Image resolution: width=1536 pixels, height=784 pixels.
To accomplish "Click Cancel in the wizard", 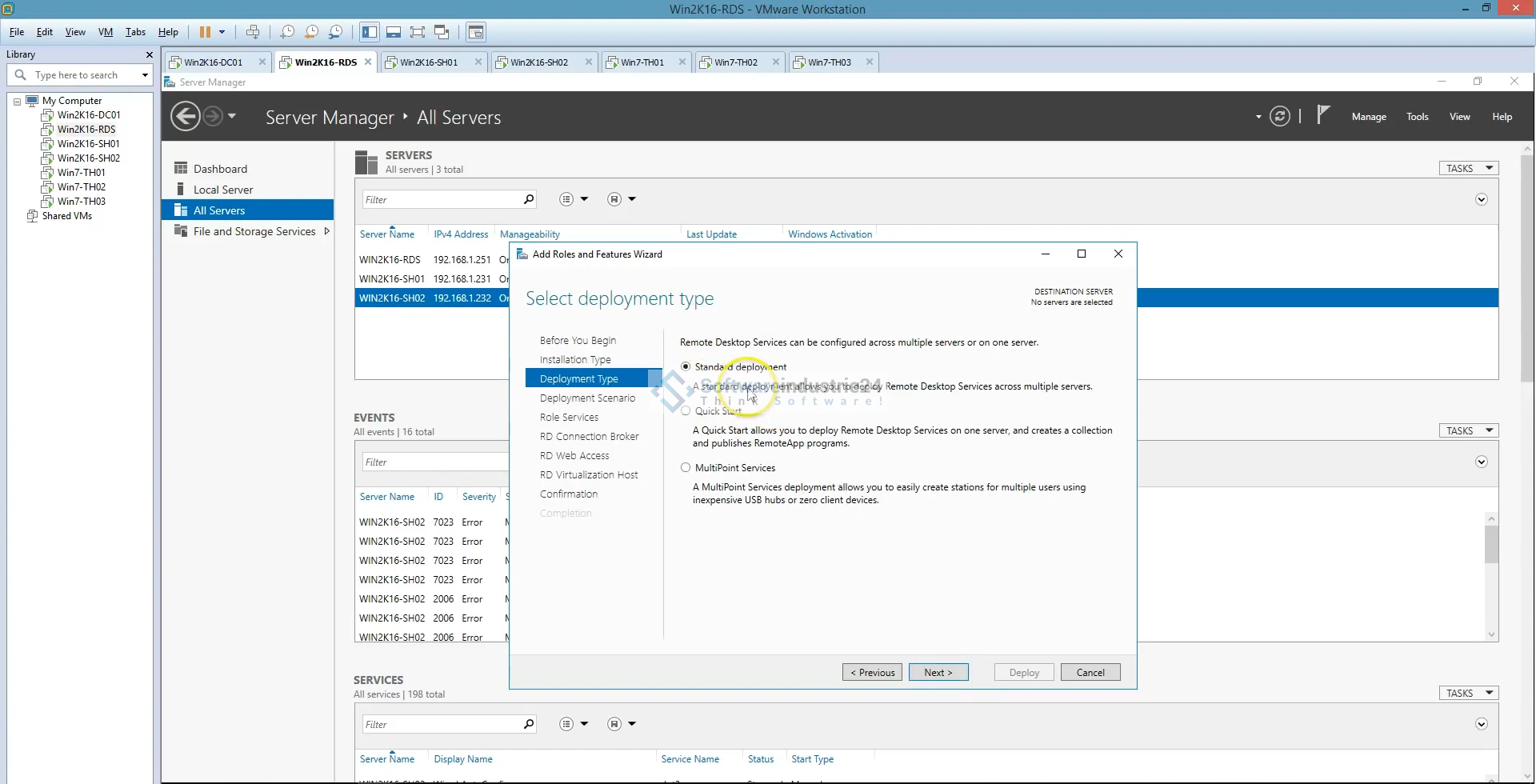I will 1090,673.
